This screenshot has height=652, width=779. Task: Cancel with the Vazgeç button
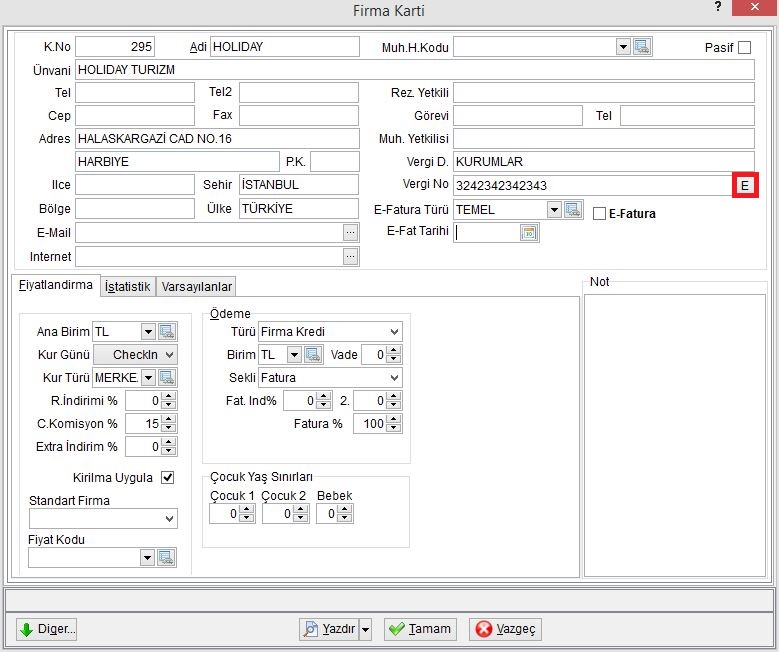pyautogui.click(x=505, y=629)
